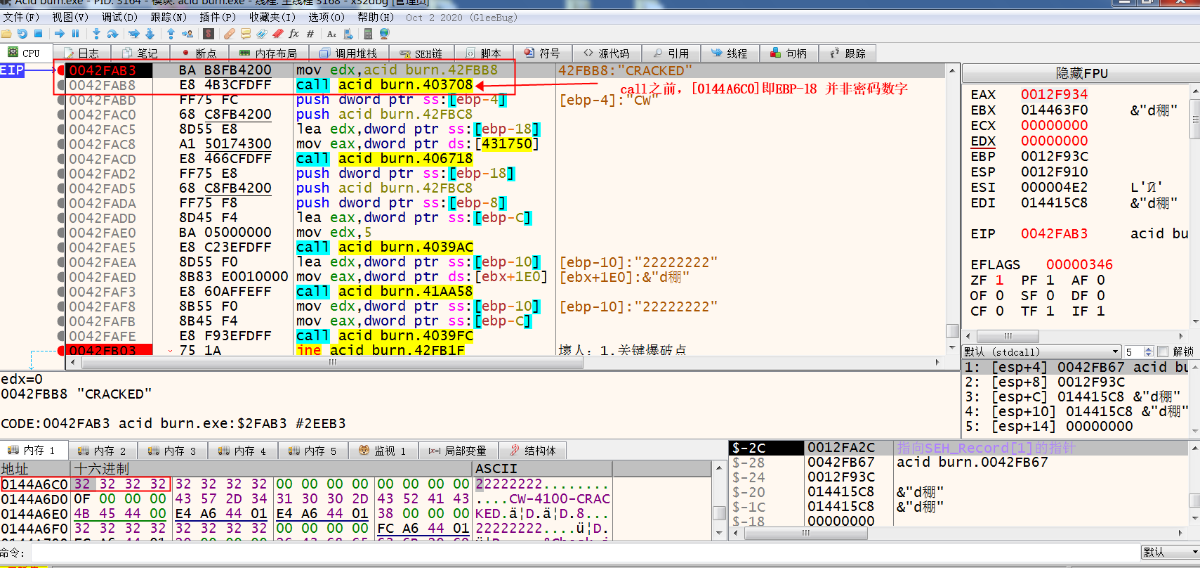Find intermodular calls toolbar icon
1200x568 pixels.
point(347,34)
